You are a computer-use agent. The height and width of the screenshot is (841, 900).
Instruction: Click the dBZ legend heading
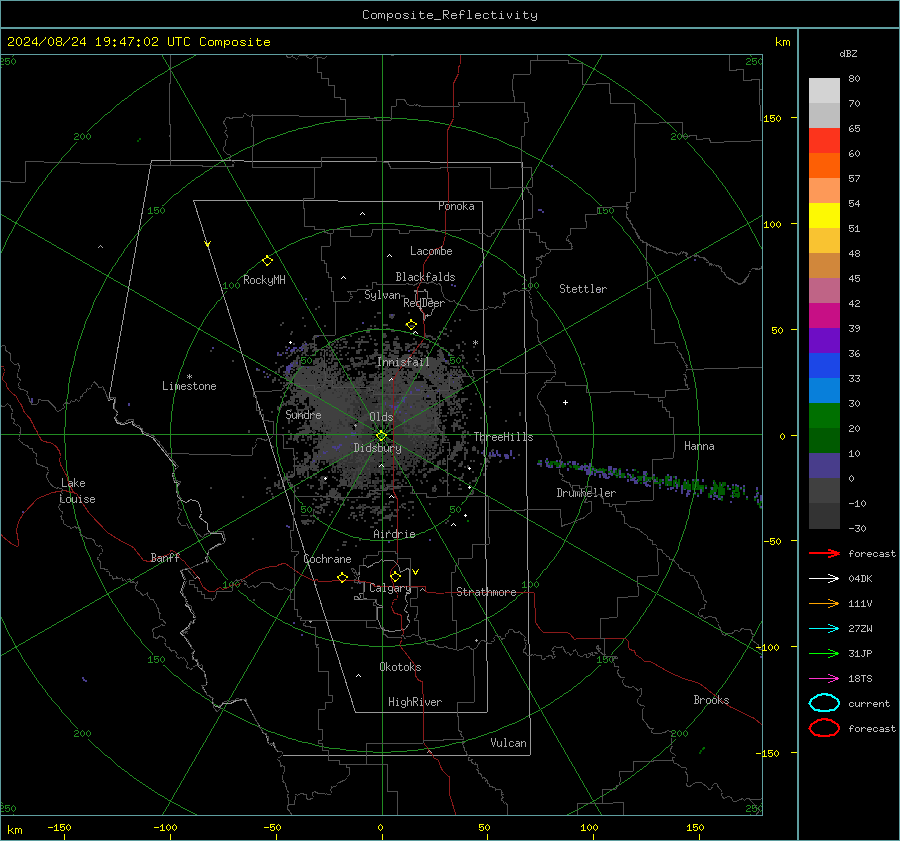(x=848, y=54)
